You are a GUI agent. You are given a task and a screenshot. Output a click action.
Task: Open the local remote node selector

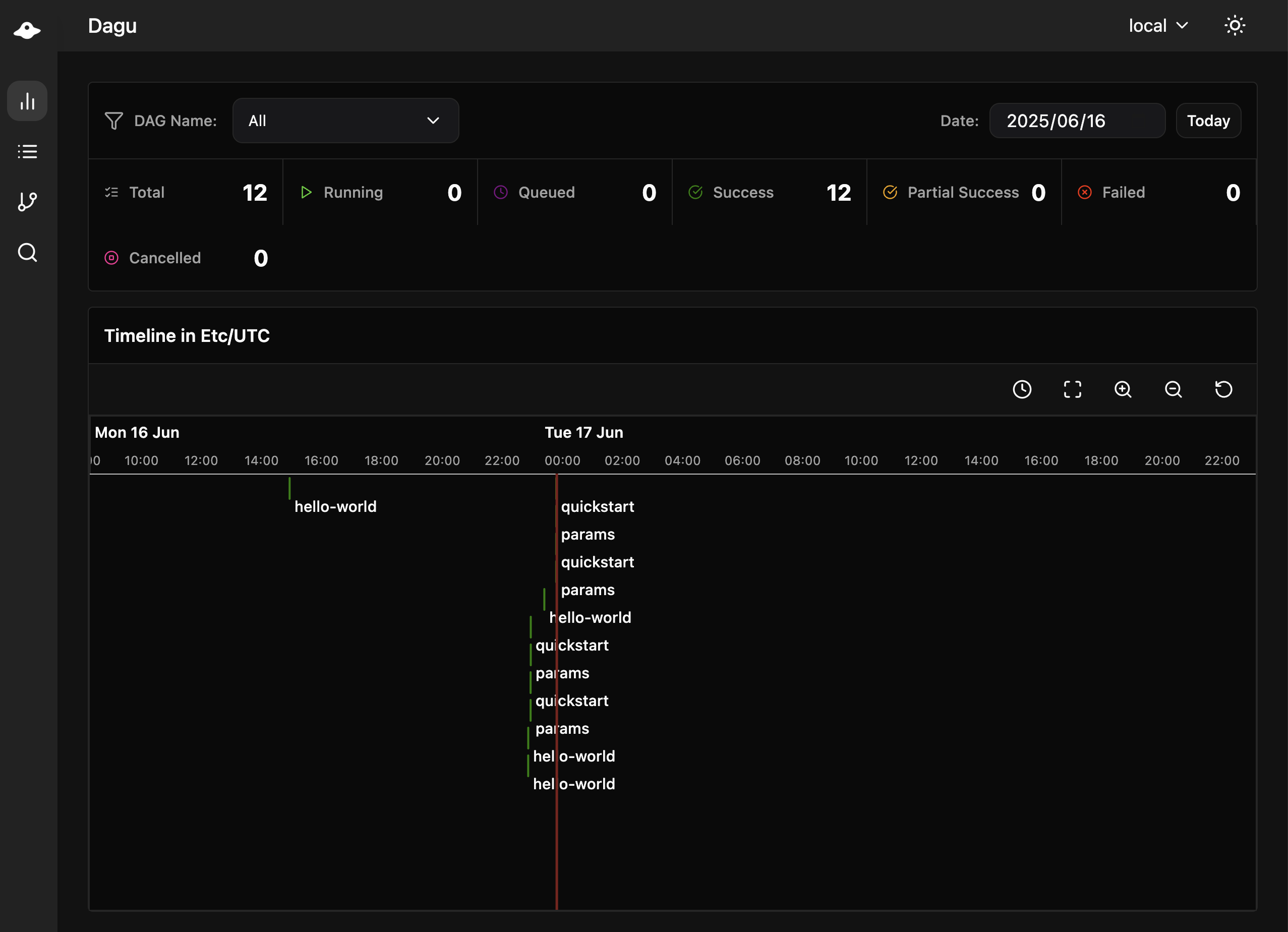(x=1158, y=26)
